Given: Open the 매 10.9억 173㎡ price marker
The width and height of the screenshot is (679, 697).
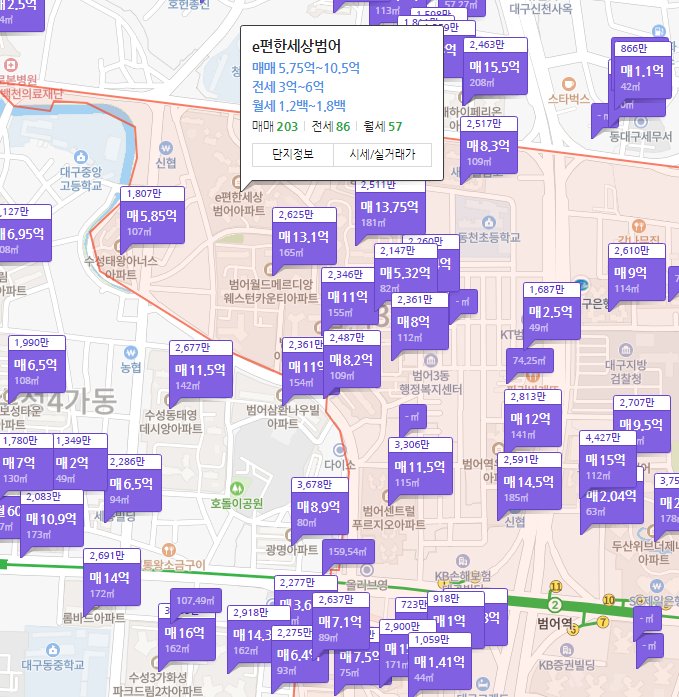Looking at the screenshot, I should coord(52,519).
